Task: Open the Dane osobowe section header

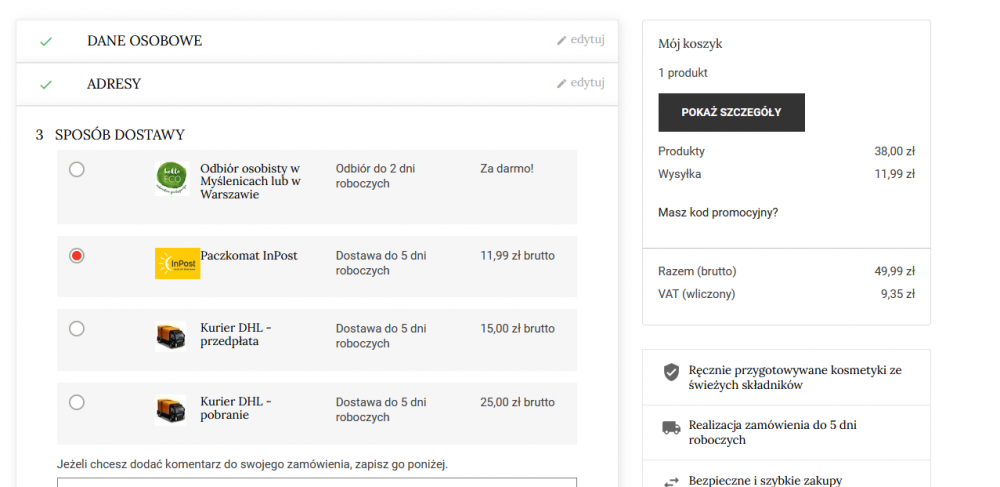Action: (144, 41)
